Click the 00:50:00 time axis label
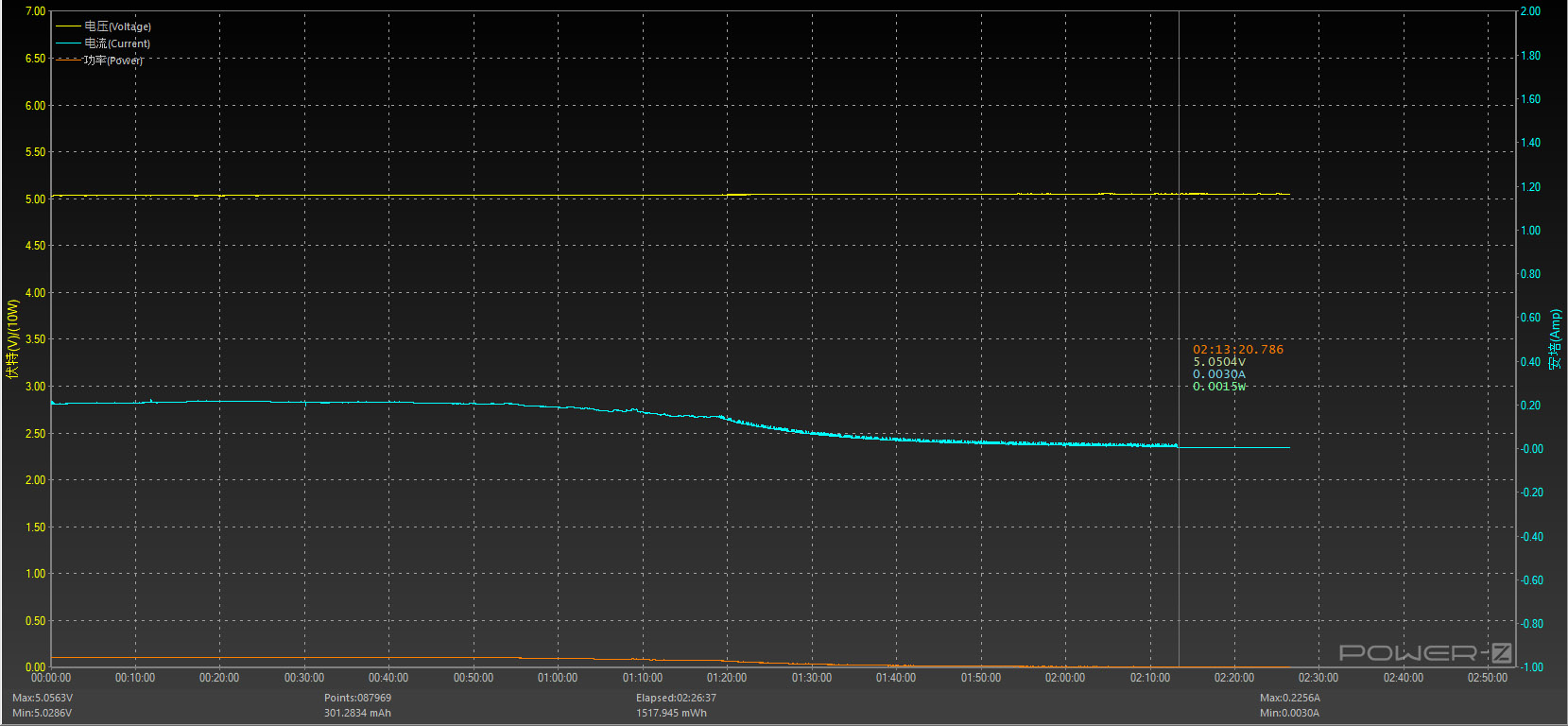 [x=474, y=678]
